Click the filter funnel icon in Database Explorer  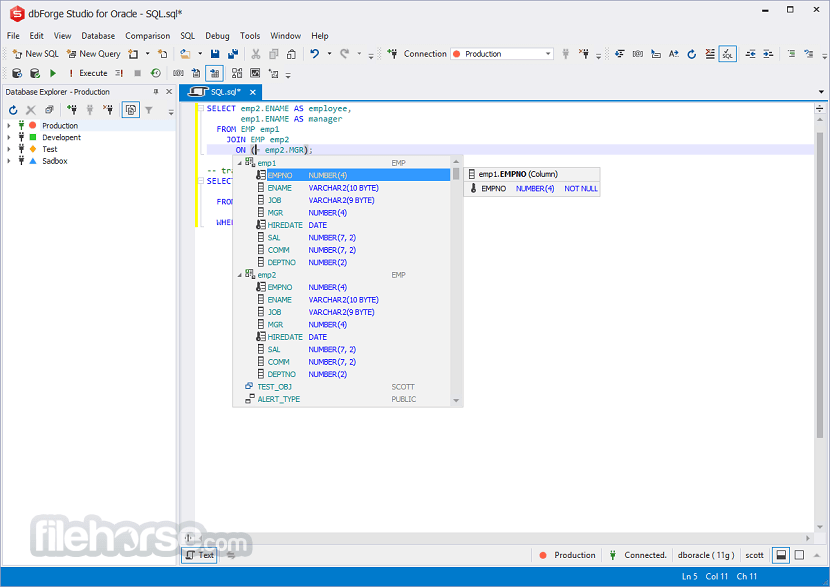(149, 110)
